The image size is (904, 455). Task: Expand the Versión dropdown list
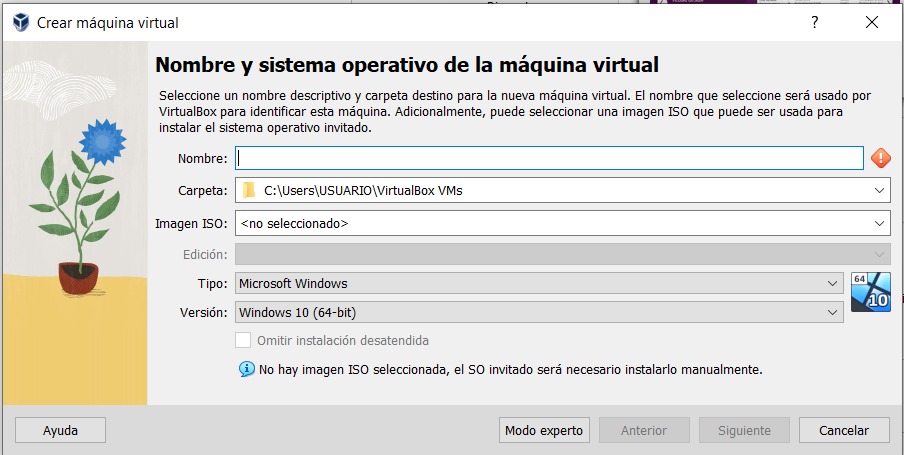(x=539, y=313)
